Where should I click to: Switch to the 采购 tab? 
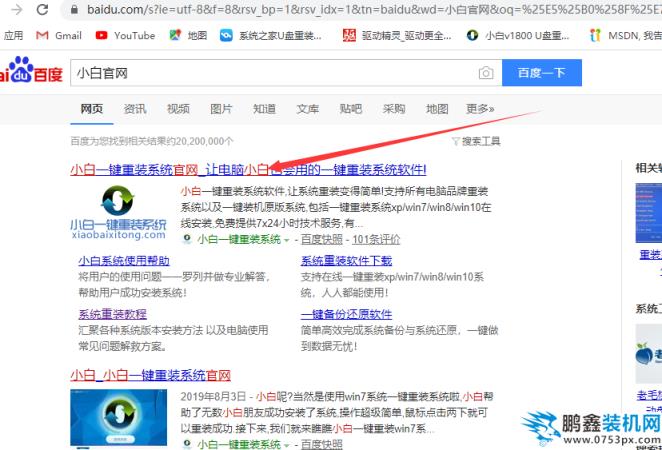(x=394, y=109)
